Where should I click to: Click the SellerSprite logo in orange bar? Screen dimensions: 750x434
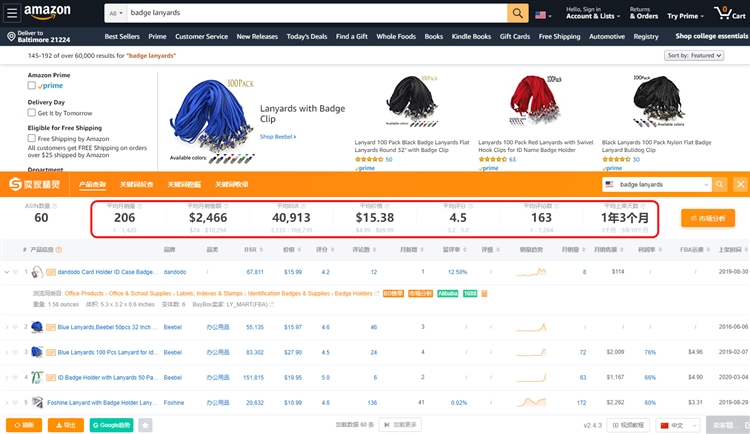click(x=35, y=184)
